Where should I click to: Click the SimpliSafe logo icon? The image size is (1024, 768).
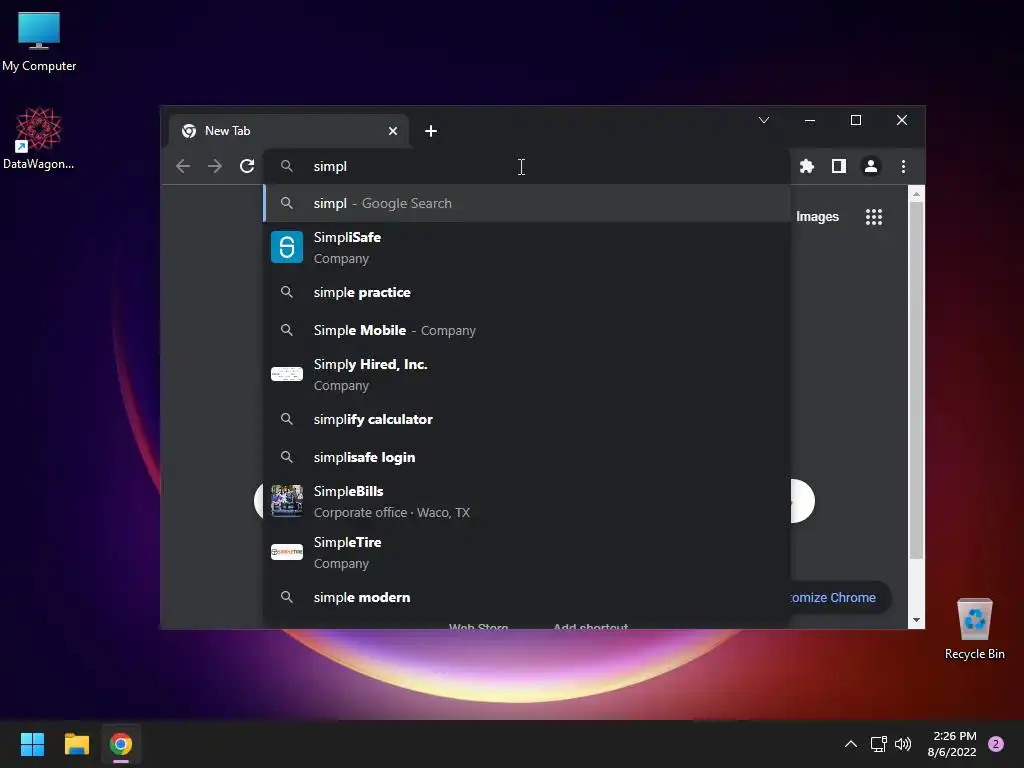(x=287, y=247)
